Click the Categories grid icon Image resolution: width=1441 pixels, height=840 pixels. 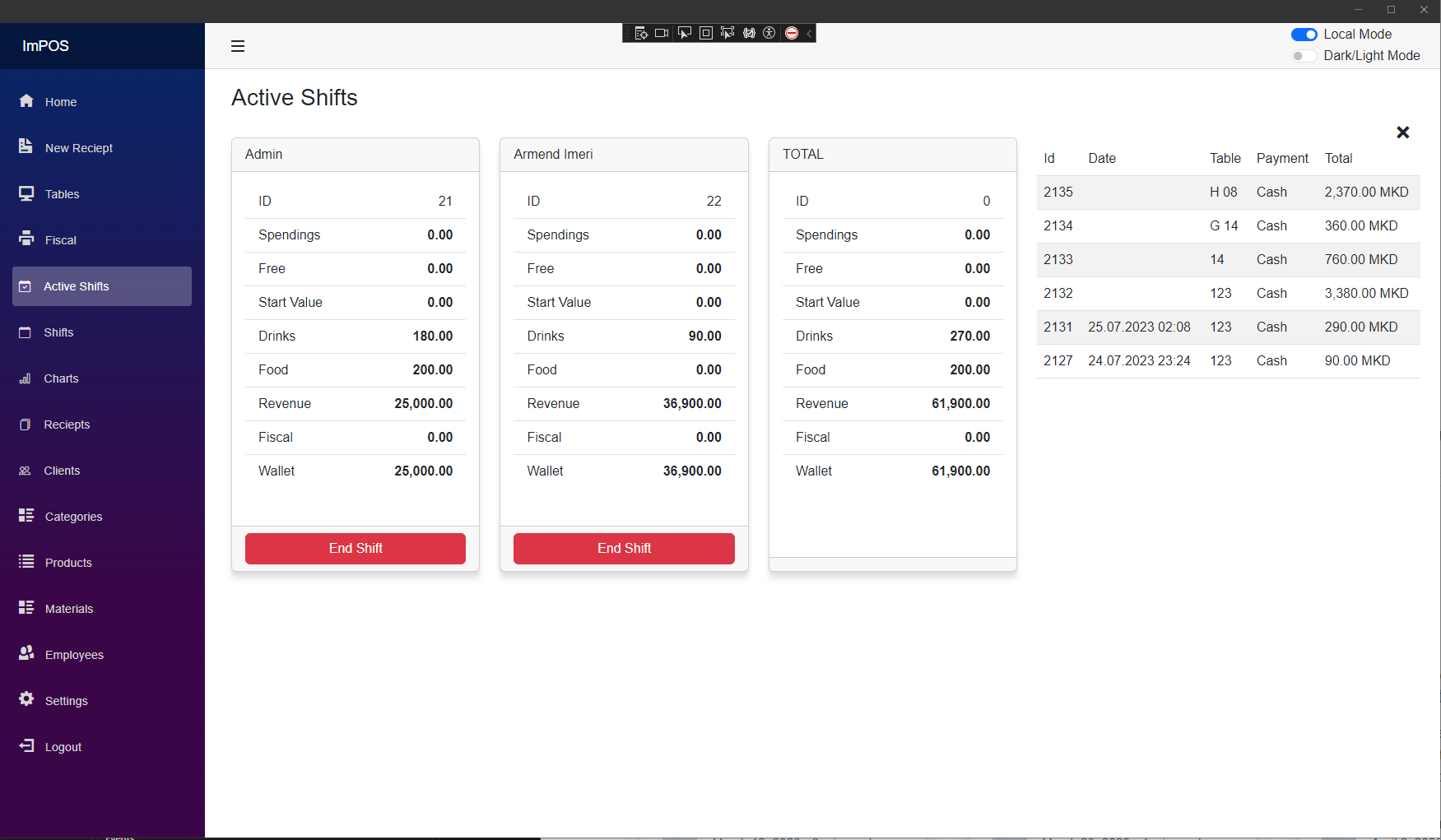(26, 515)
